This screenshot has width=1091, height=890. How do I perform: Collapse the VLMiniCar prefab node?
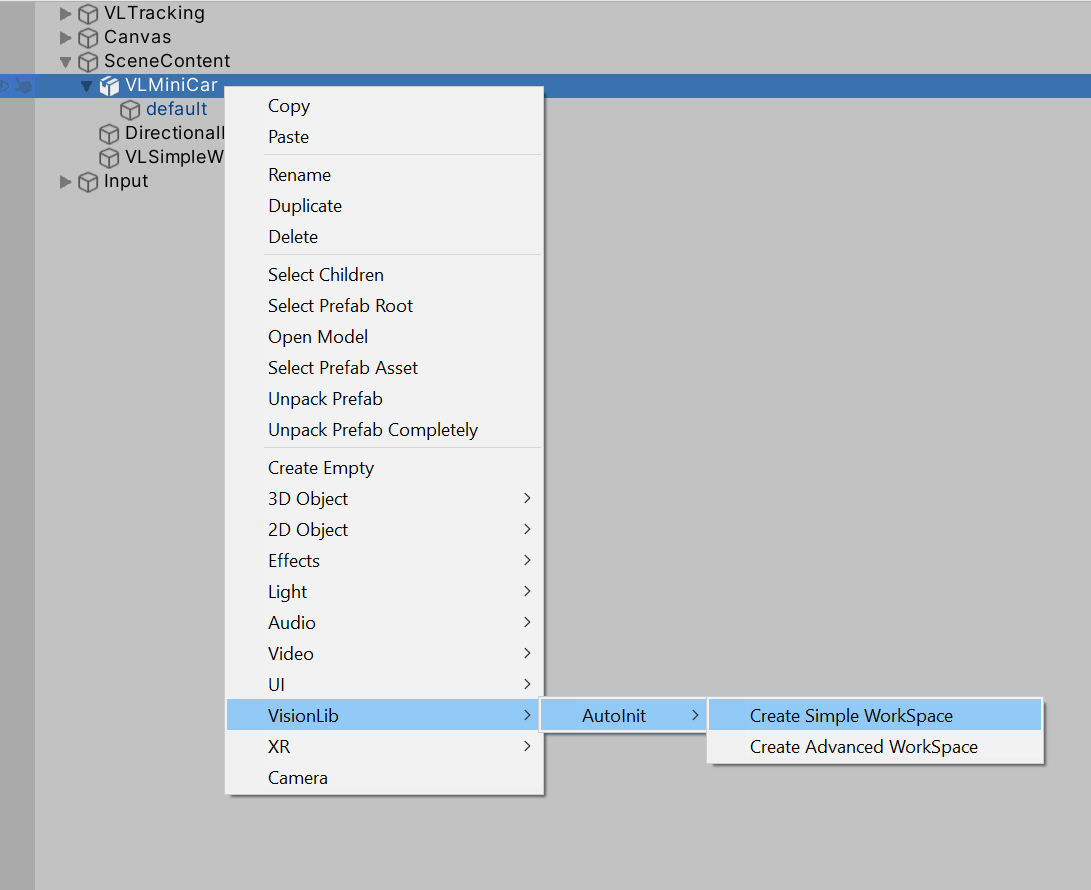coord(86,86)
